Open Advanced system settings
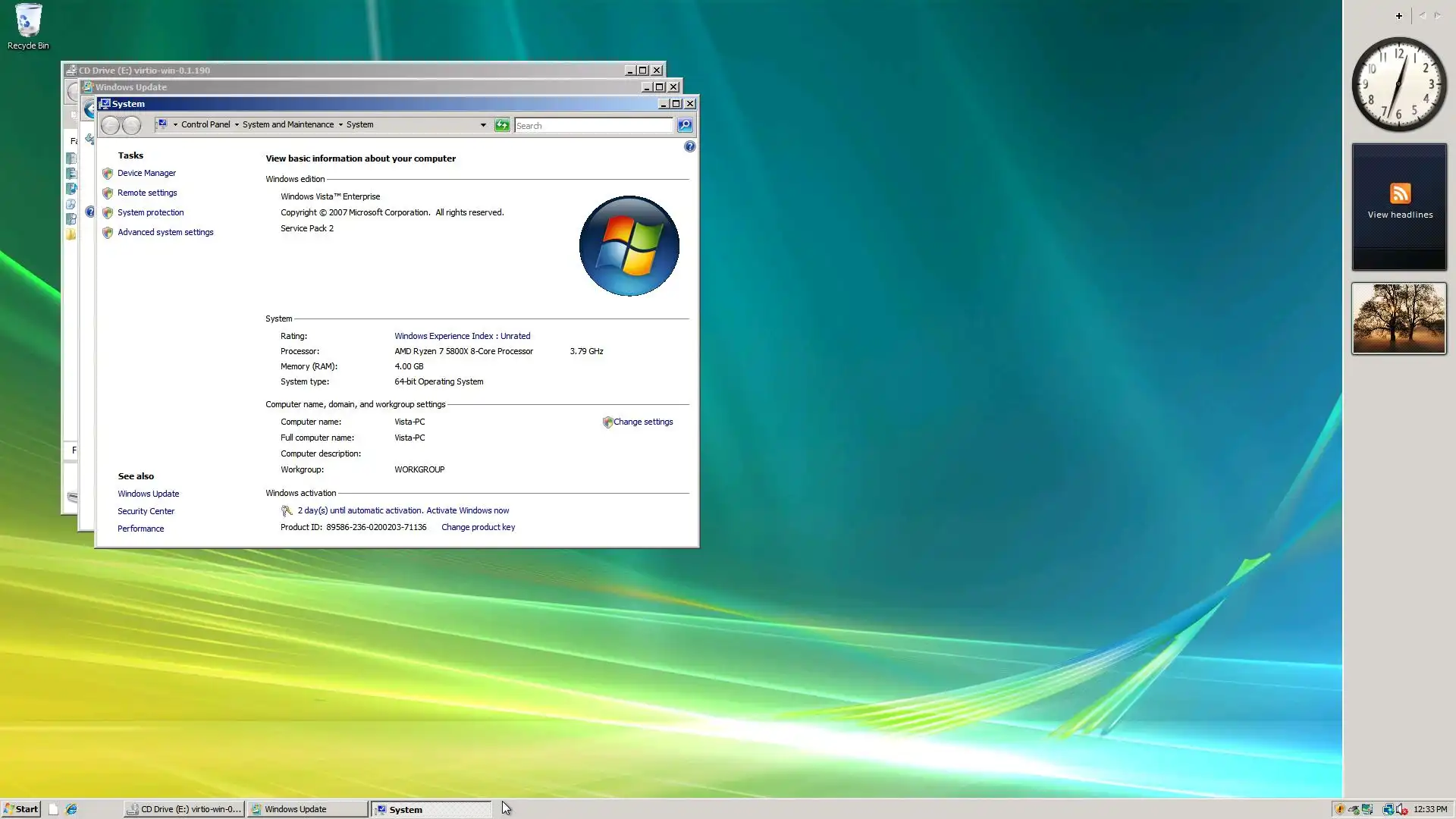The image size is (1456, 819). 165,232
